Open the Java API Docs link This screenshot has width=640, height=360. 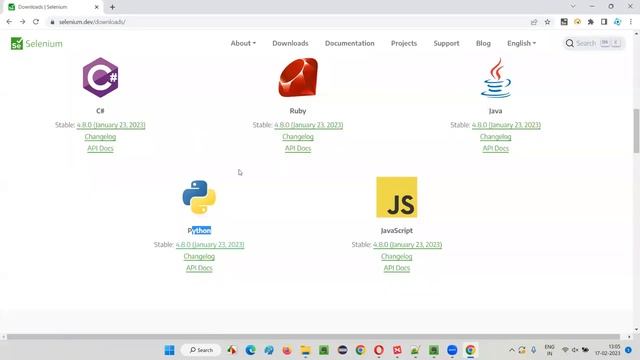pyautogui.click(x=496, y=148)
